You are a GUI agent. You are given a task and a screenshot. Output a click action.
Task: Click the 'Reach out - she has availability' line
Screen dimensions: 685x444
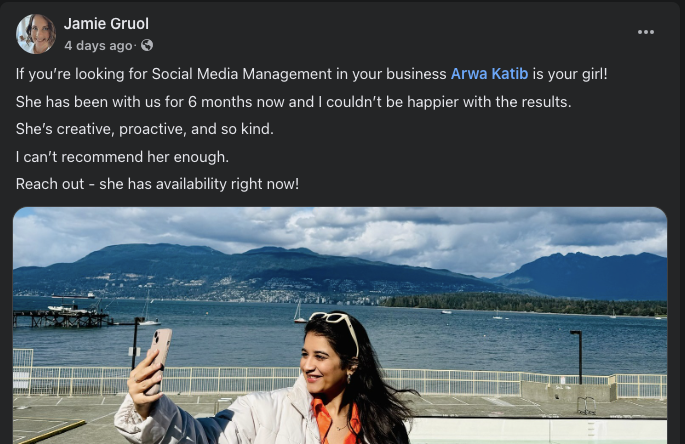pyautogui.click(x=157, y=184)
